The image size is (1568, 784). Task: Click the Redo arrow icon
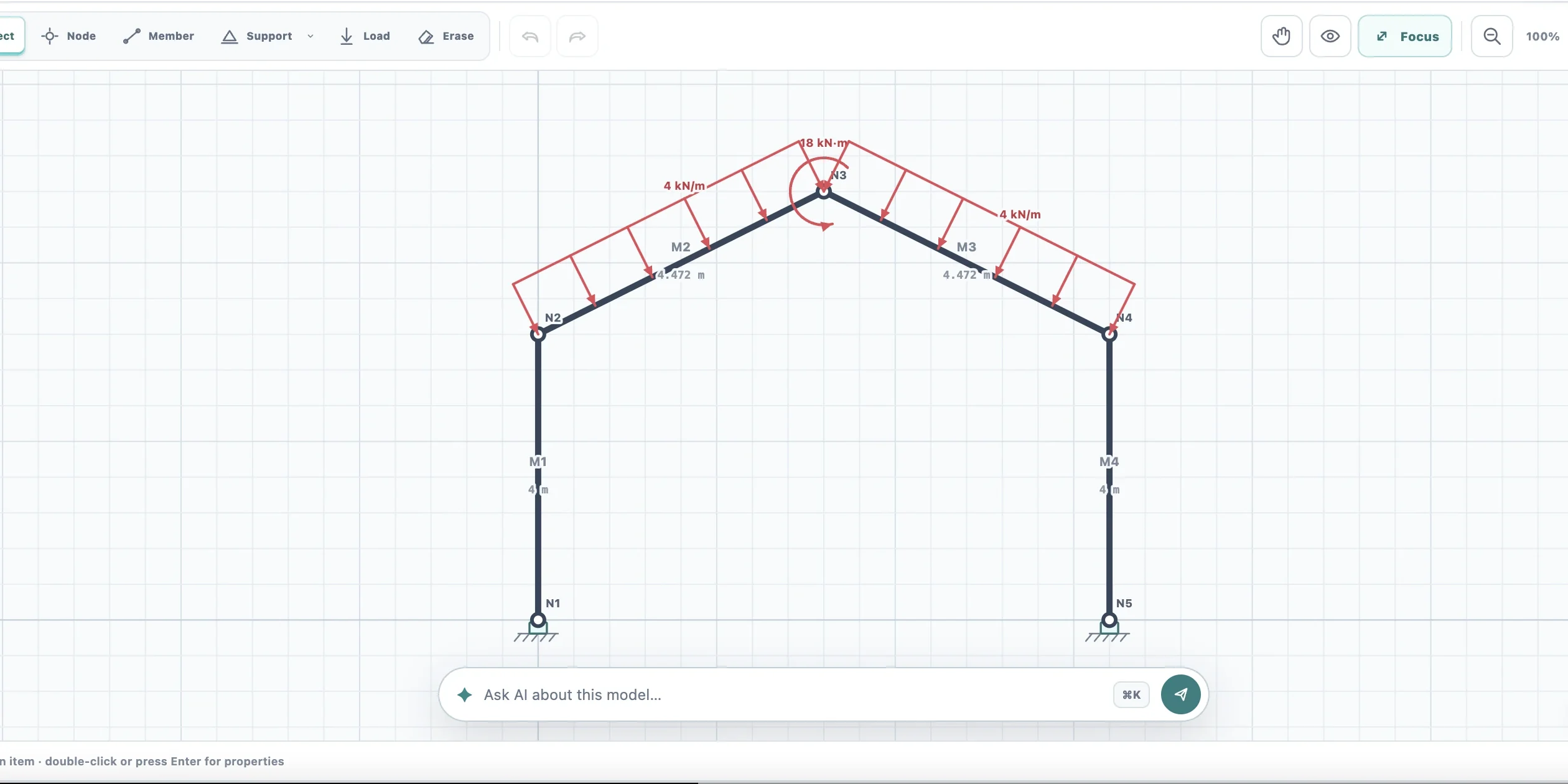coord(577,37)
